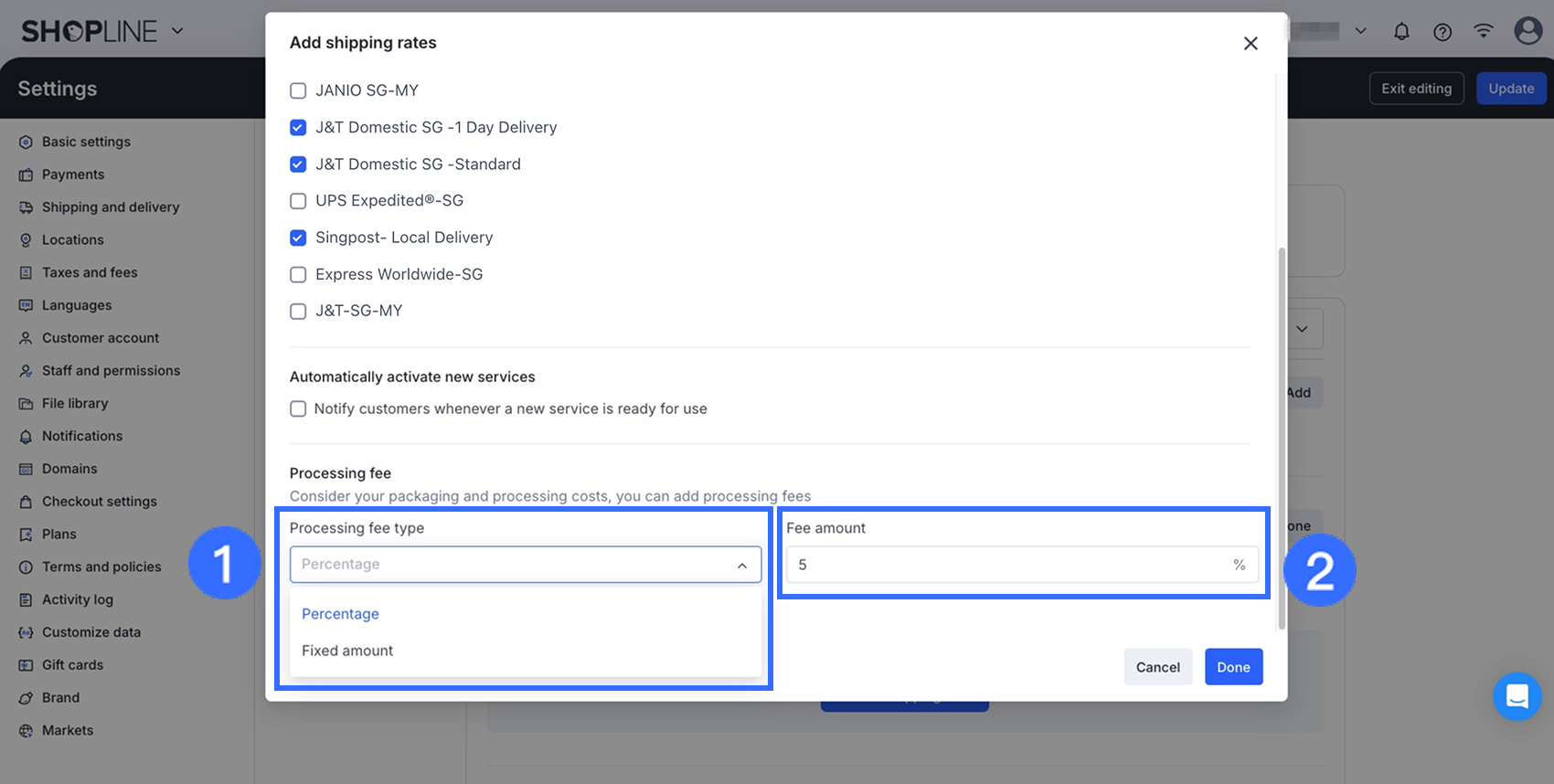This screenshot has width=1554, height=784.
Task: Click the dialog's vertical scrollbar
Action: pos(1282,439)
